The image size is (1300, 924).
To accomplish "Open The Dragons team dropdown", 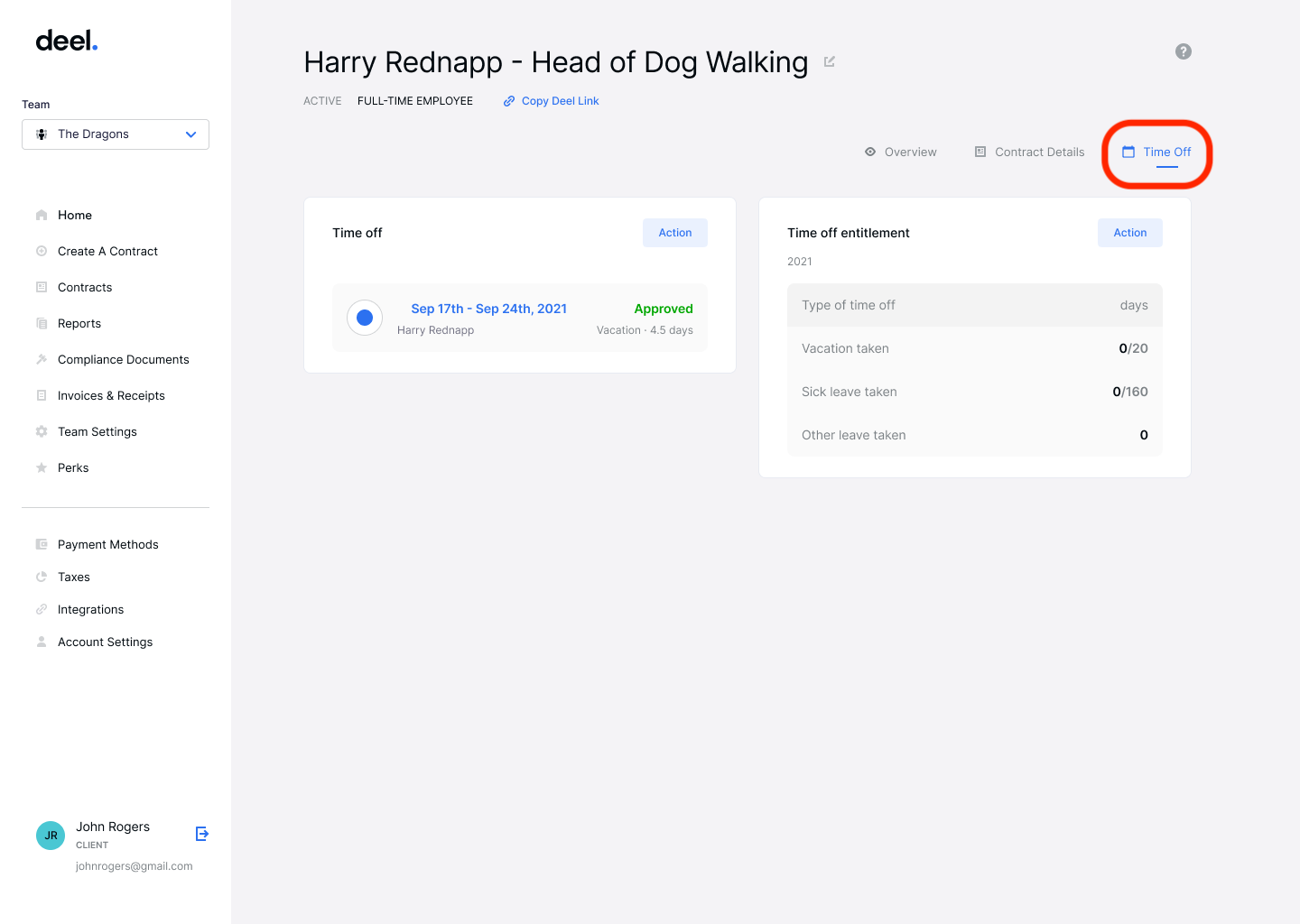I will (x=115, y=134).
